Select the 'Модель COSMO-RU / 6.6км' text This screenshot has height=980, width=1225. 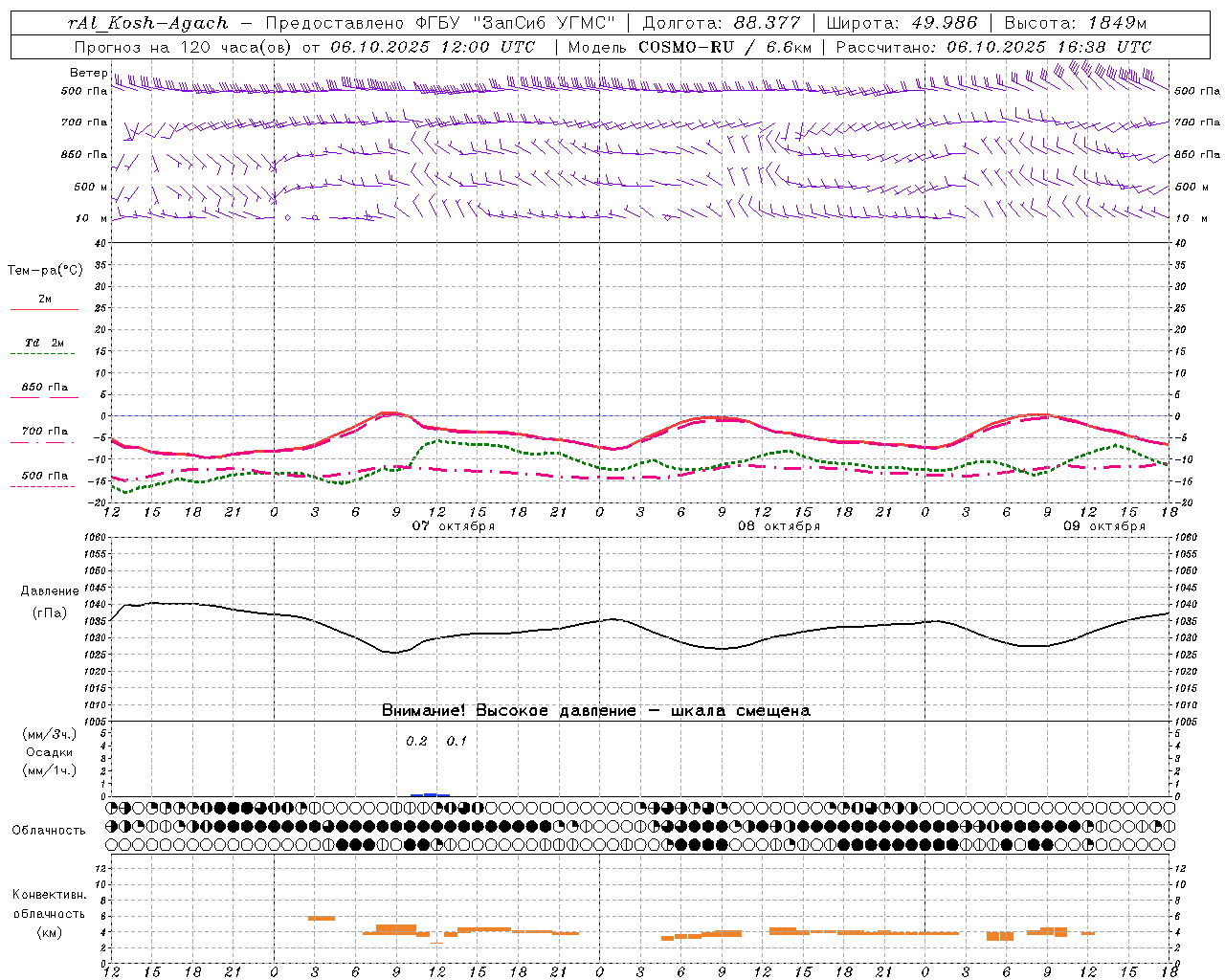pyautogui.click(x=690, y=47)
